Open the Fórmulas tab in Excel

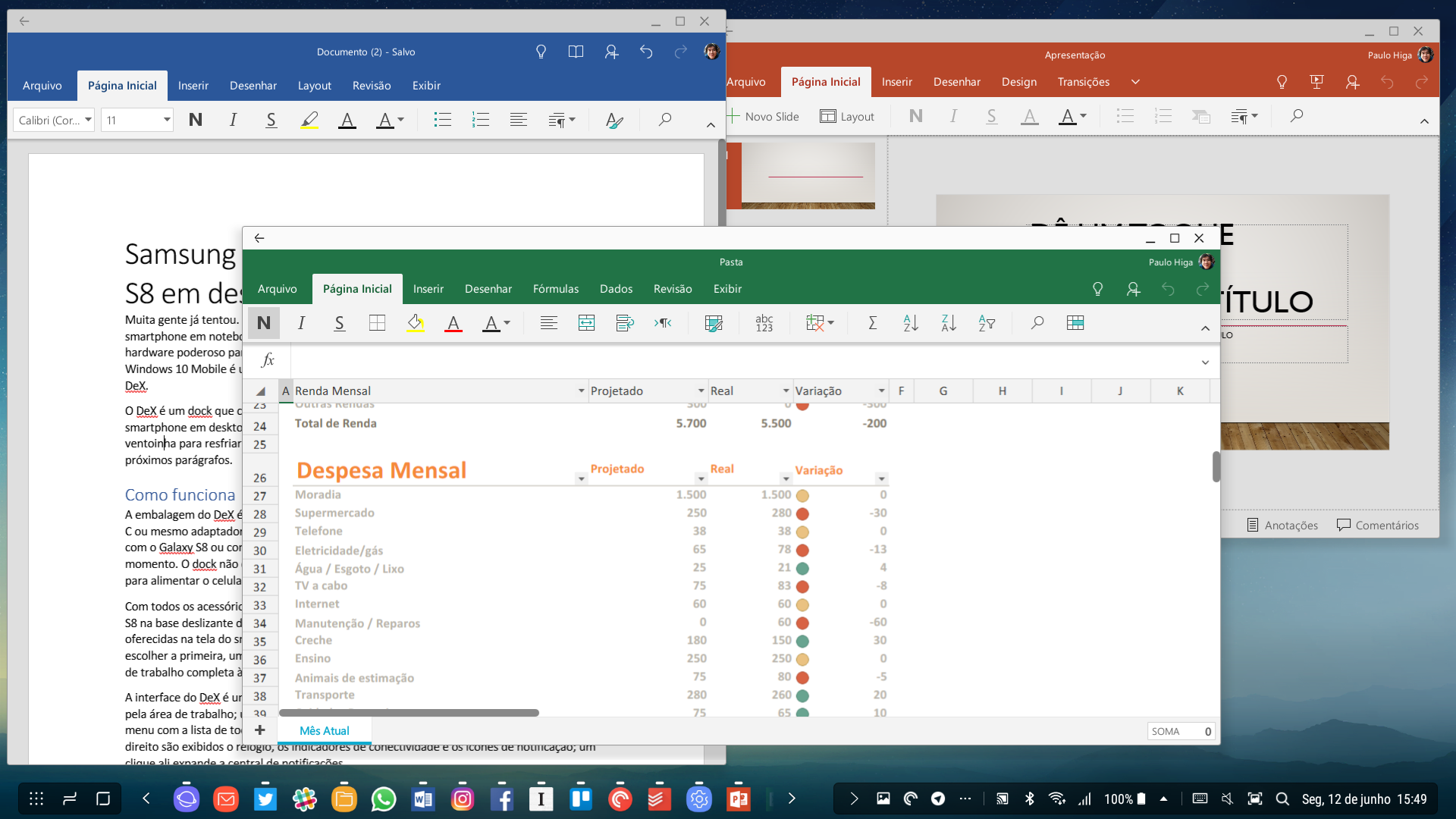tap(555, 289)
